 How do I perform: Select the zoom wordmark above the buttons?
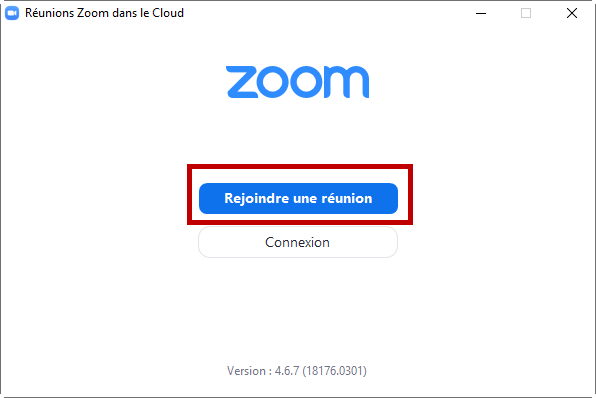(298, 82)
